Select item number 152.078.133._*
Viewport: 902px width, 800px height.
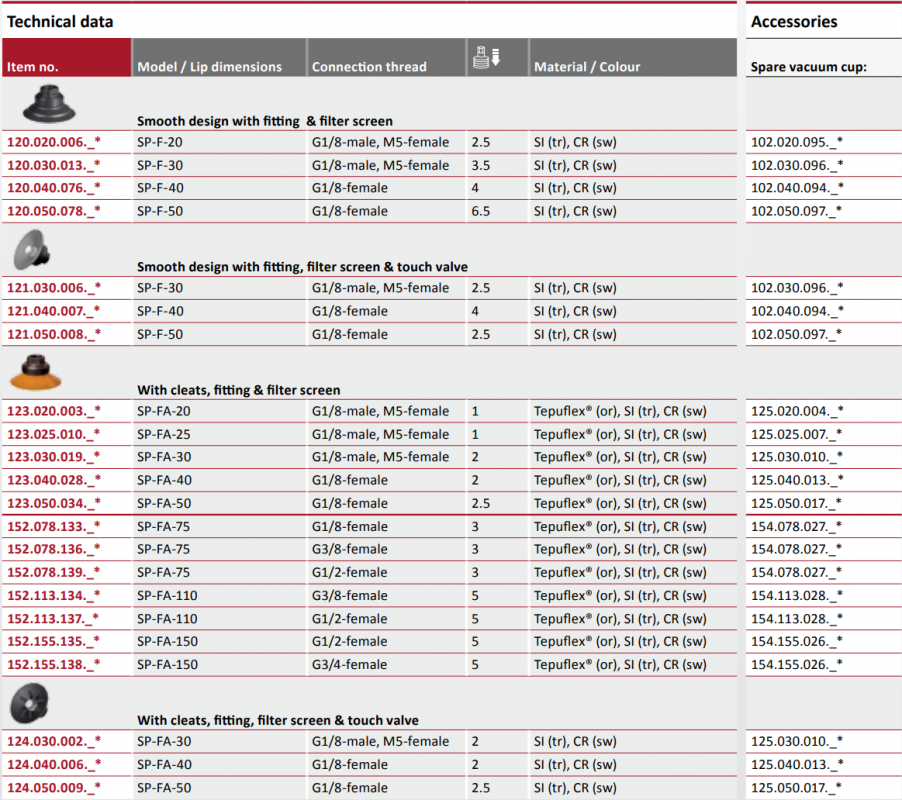pyautogui.click(x=53, y=526)
